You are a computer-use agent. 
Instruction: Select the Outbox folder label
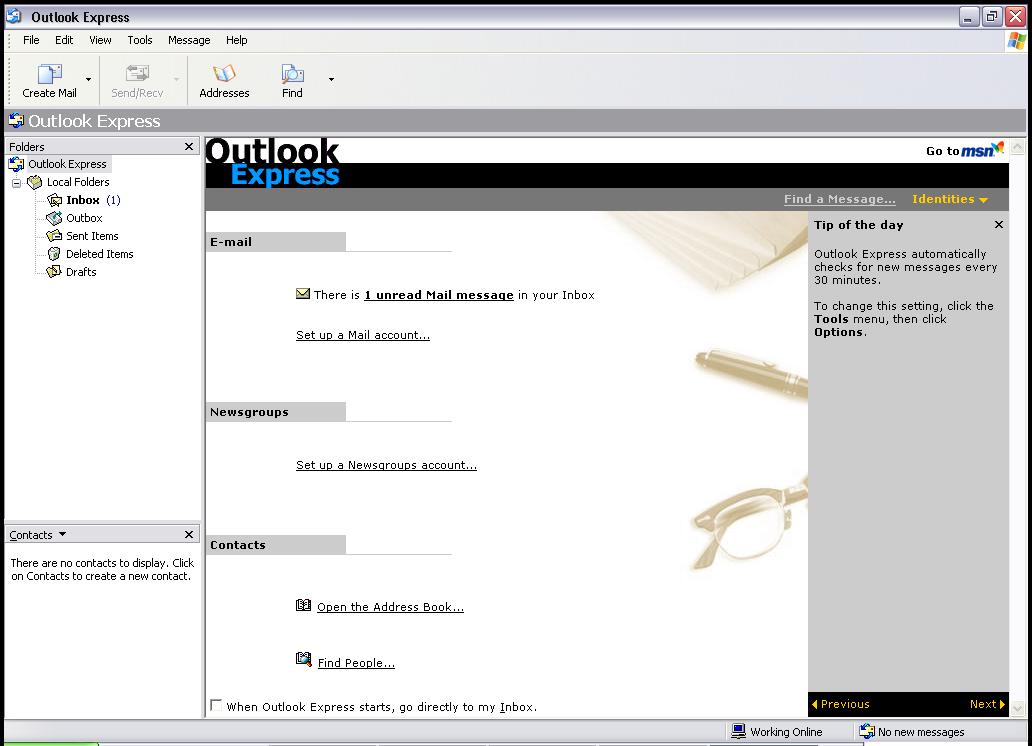[84, 218]
